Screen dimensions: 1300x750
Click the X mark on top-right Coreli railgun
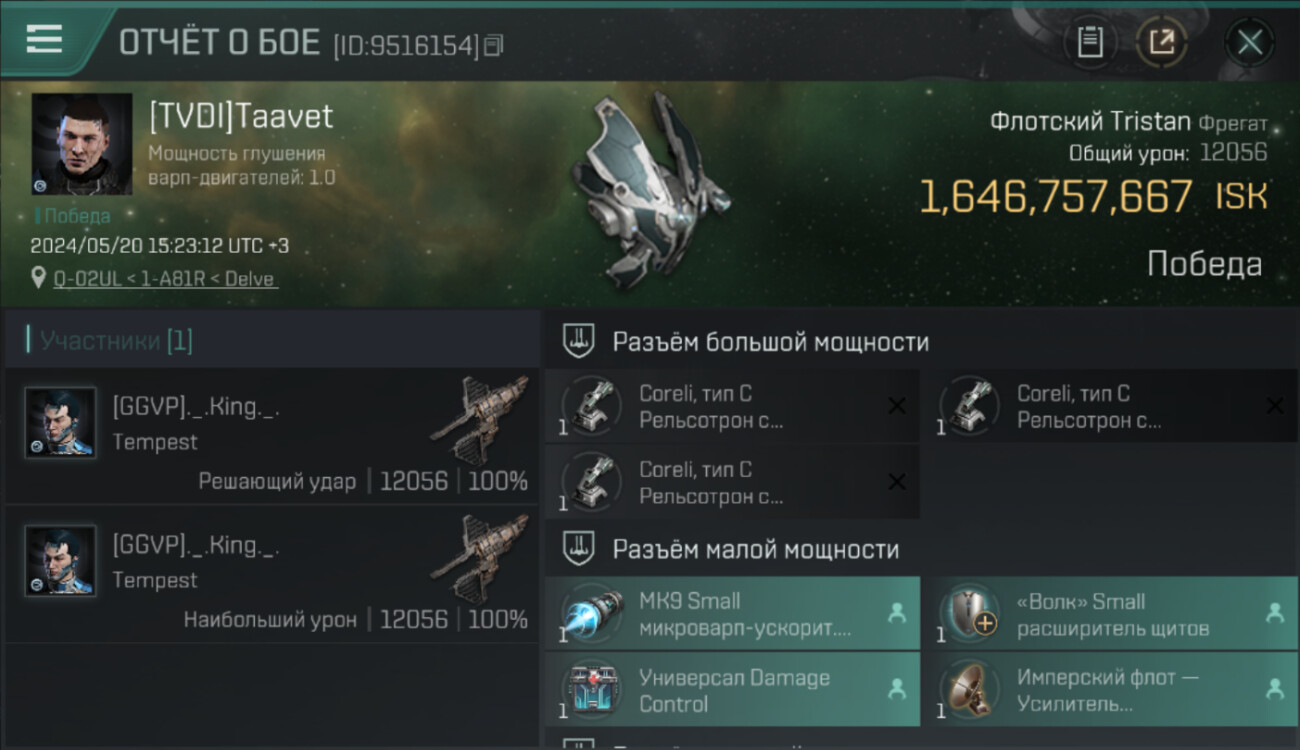point(1274,405)
